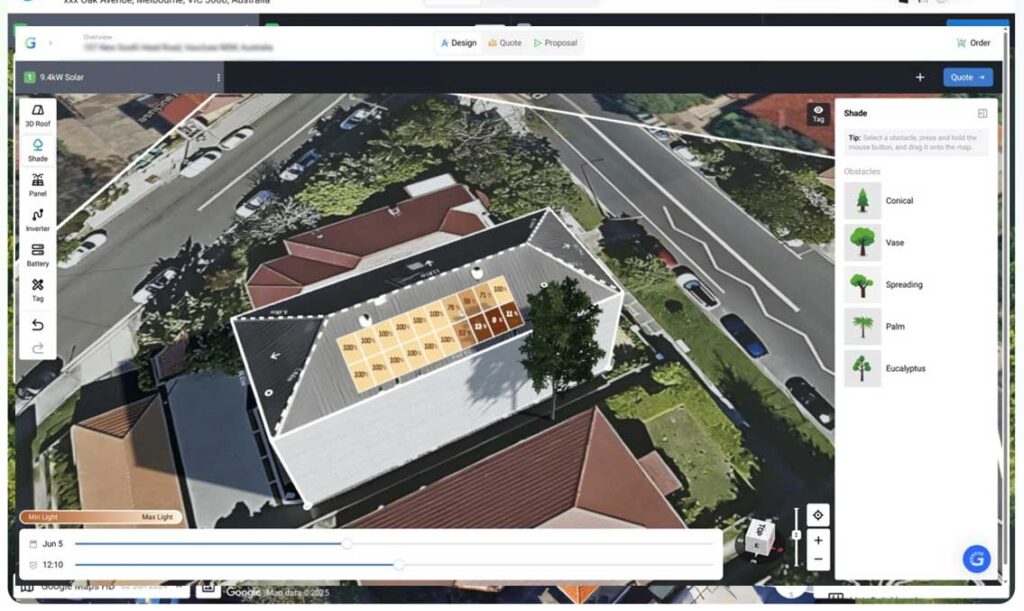Open the Inverter tool
The width and height of the screenshot is (1024, 611).
coord(38,220)
